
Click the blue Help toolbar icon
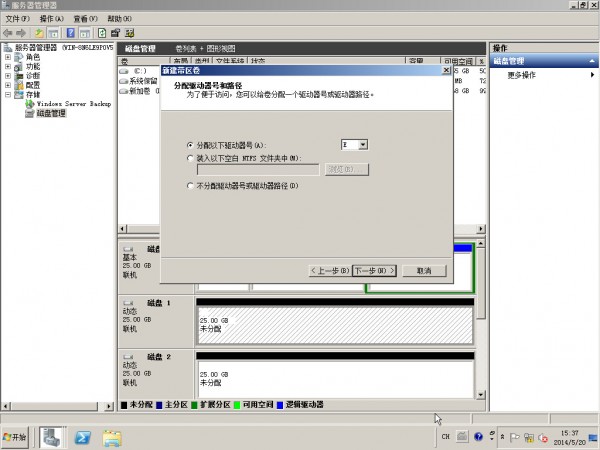click(x=71, y=33)
